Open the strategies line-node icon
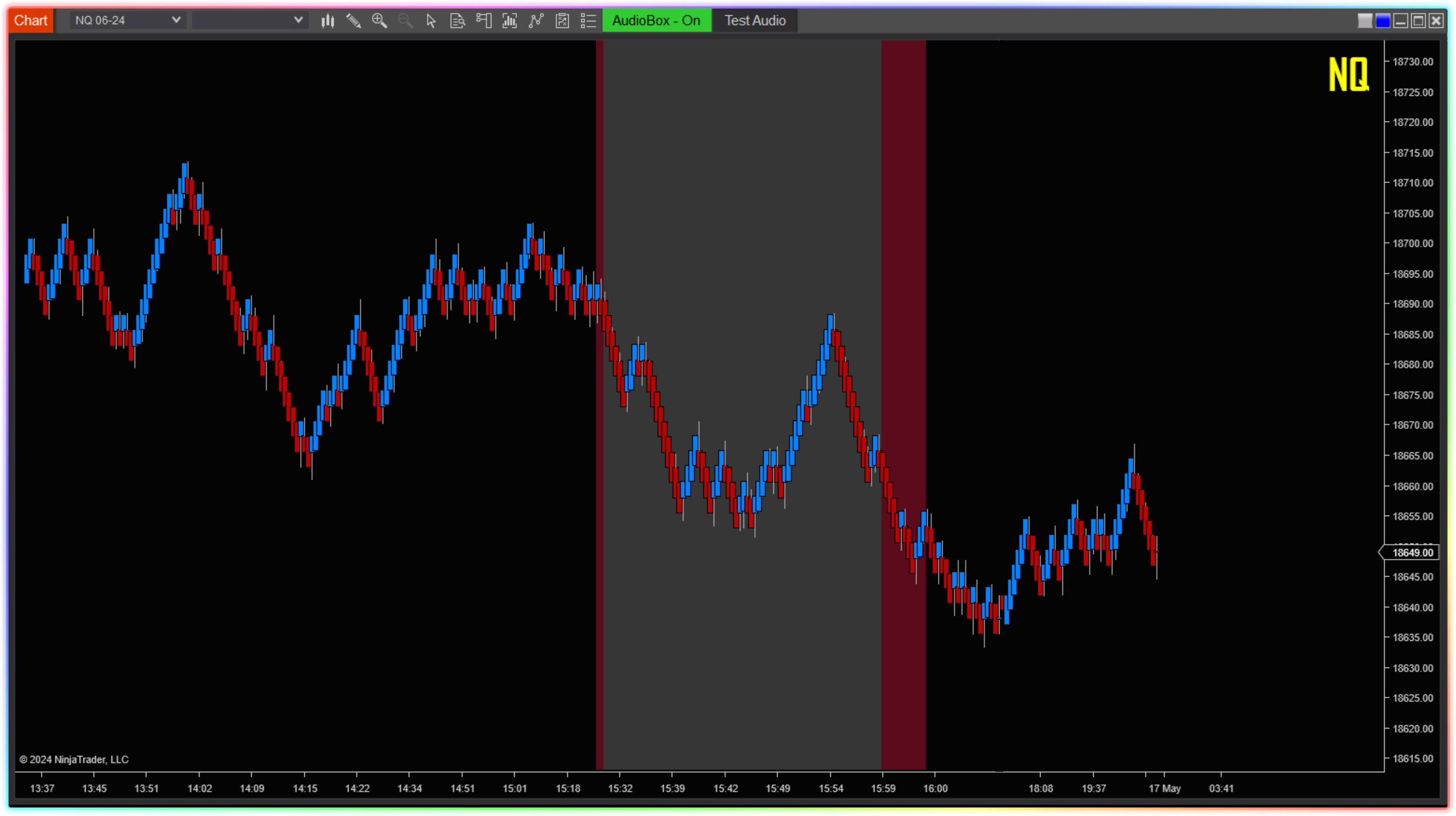 [x=536, y=21]
